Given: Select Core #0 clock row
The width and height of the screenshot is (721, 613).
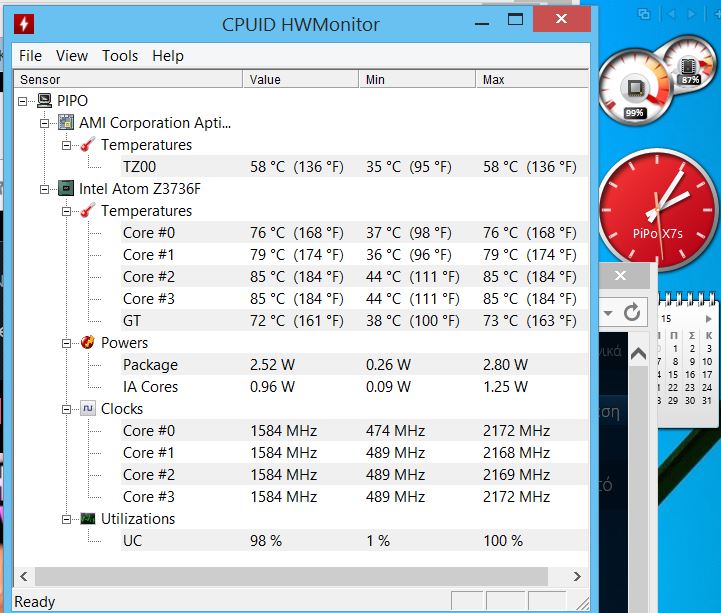Looking at the screenshot, I should coord(354,430).
